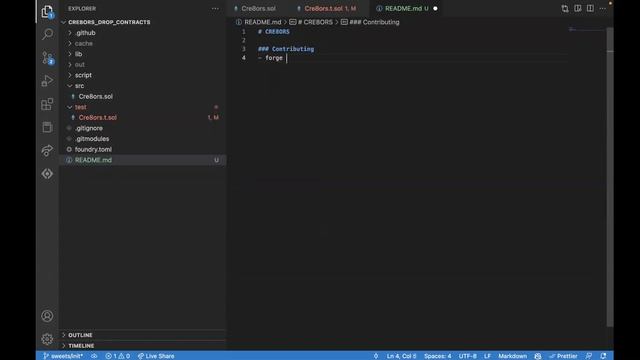Open CreBors.t.sol file in explorer
This screenshot has height=360, width=640.
(x=98, y=118)
